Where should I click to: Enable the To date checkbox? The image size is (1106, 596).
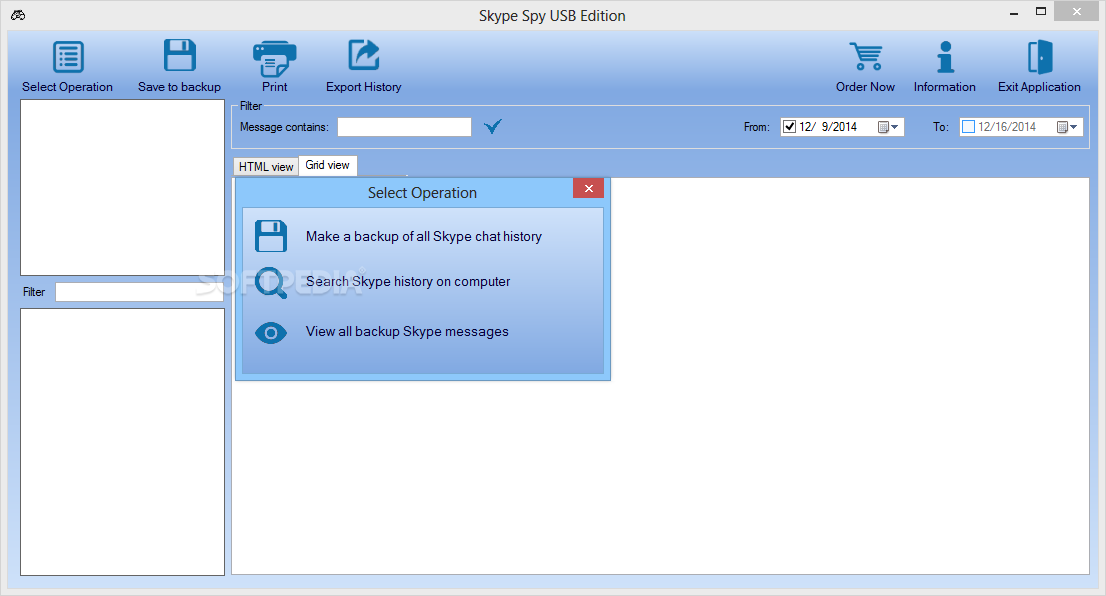point(968,127)
